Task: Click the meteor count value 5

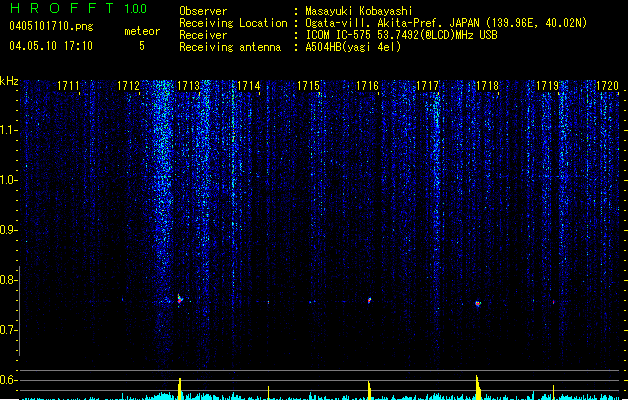Action: click(x=142, y=46)
